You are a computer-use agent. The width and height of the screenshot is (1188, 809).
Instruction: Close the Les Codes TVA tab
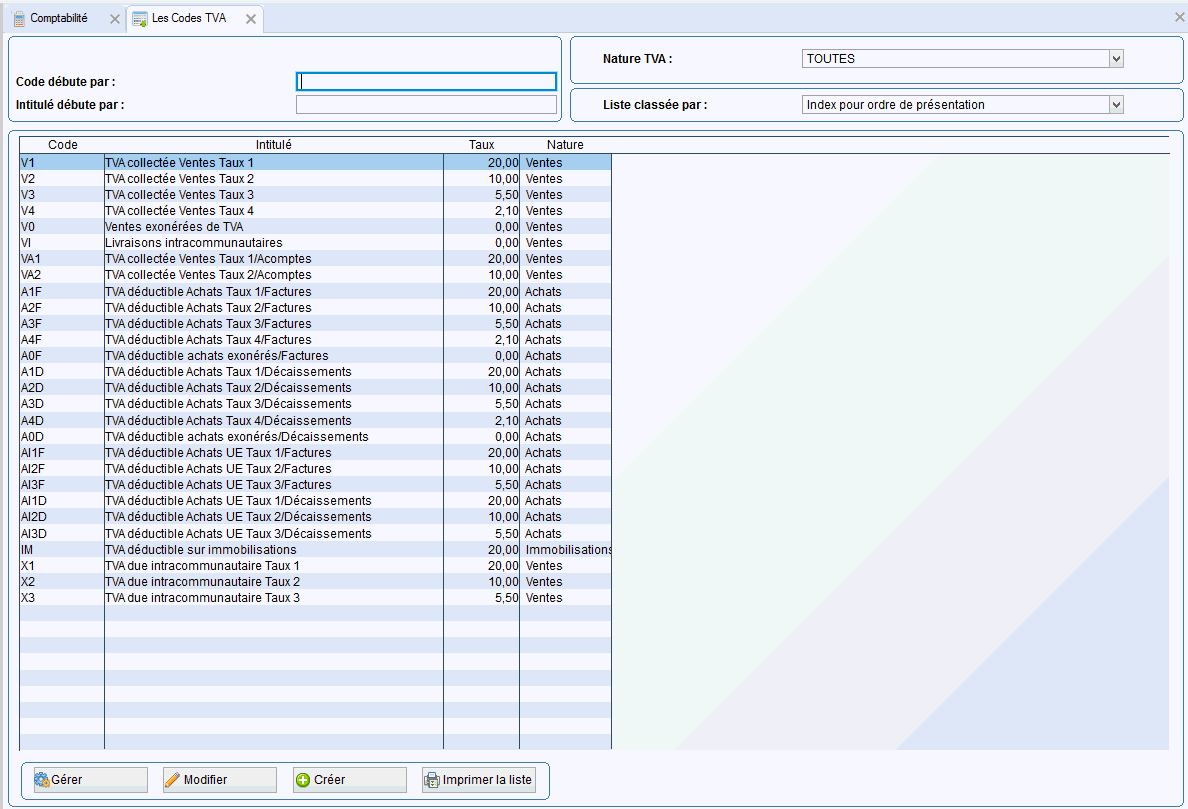coord(251,19)
